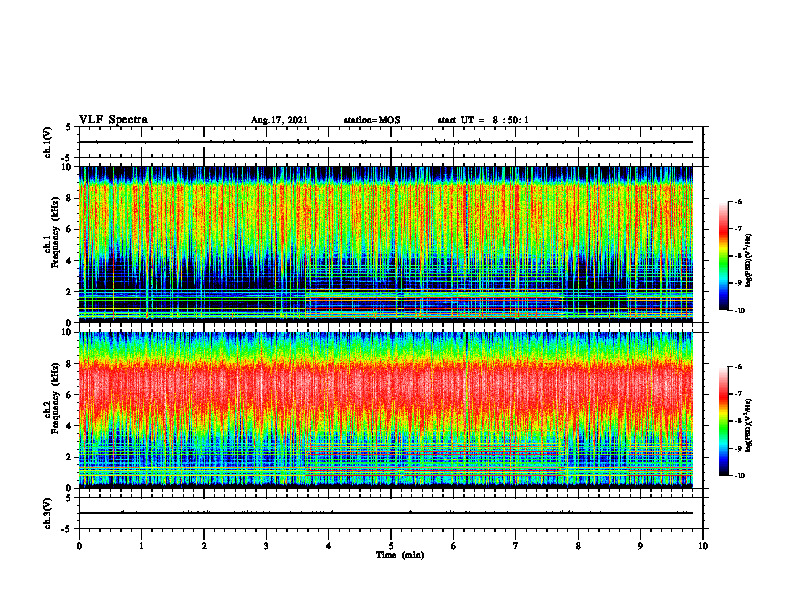Click ch.2 color bar label "-8"
This screenshot has height=612, width=792.
(738, 421)
